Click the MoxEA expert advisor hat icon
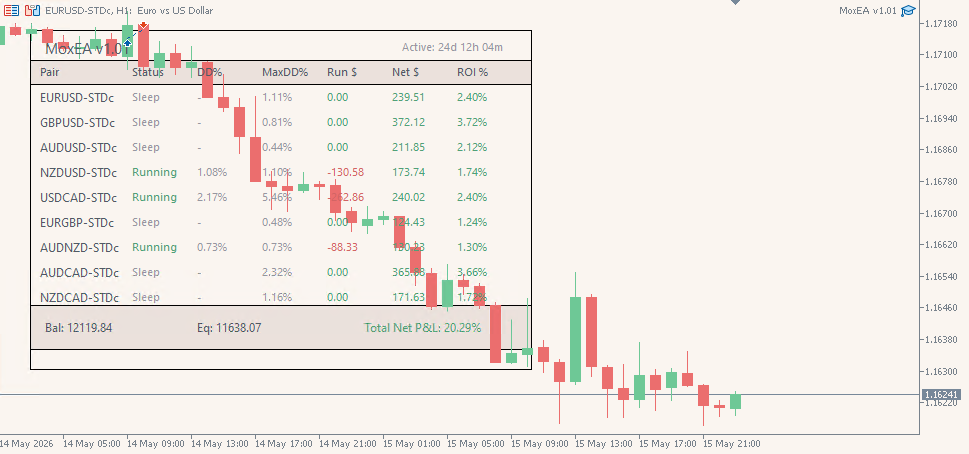This screenshot has height=454, width=969. (x=908, y=11)
